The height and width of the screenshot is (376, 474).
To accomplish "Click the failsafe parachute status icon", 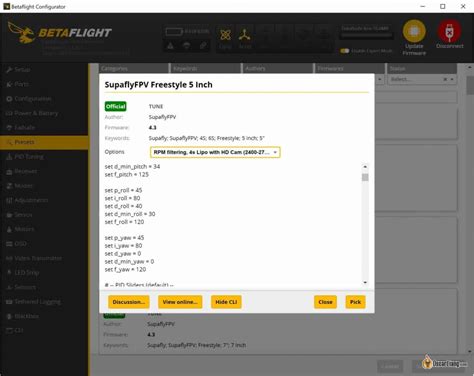I will [187, 46].
